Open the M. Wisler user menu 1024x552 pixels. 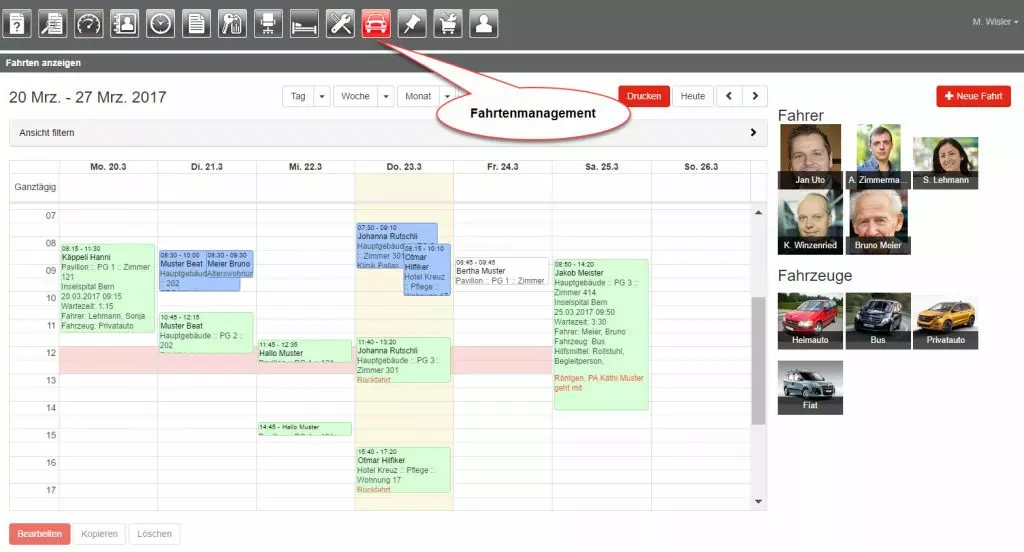point(994,21)
